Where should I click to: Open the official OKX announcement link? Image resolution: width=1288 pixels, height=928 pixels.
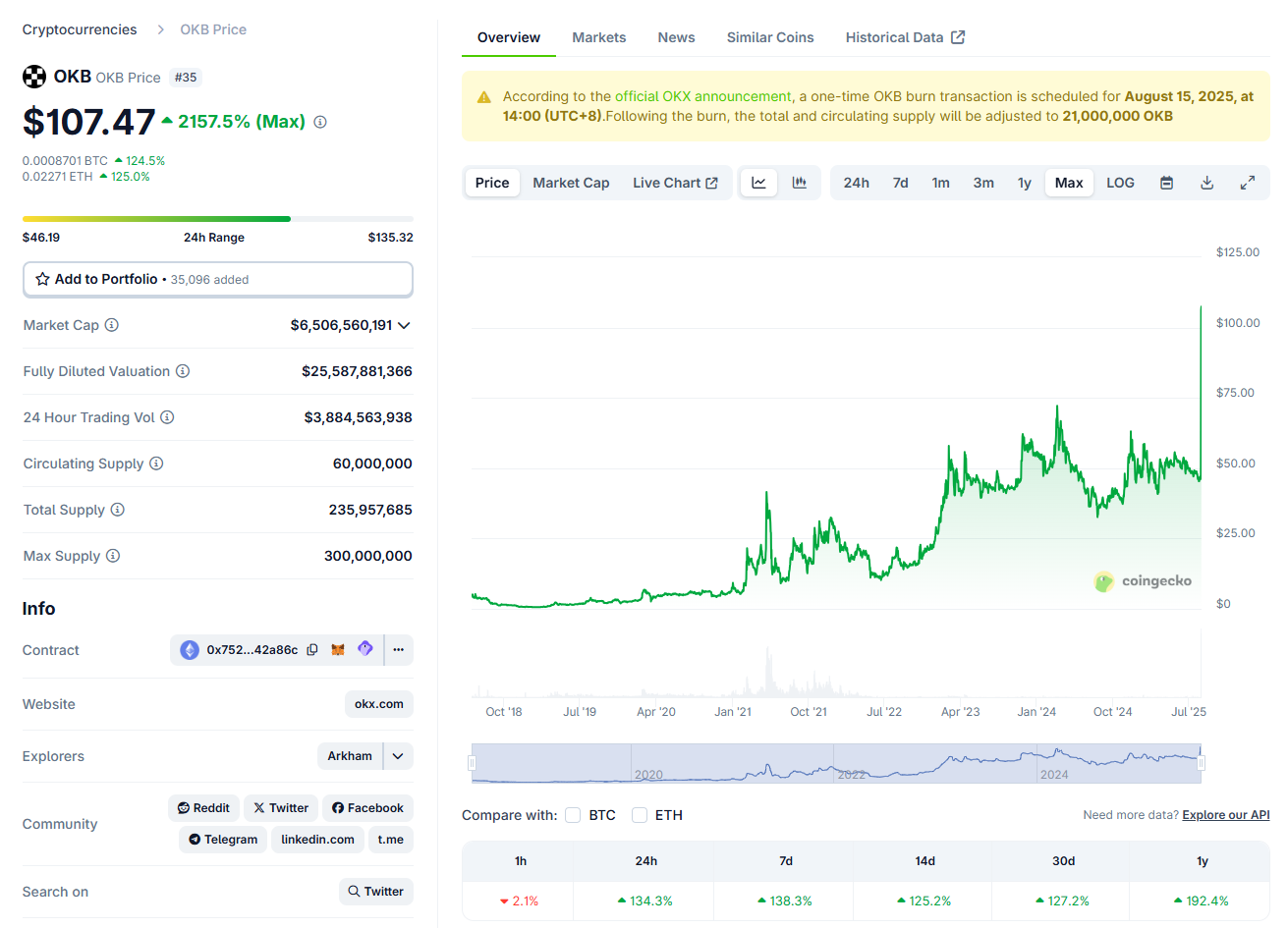pos(702,96)
